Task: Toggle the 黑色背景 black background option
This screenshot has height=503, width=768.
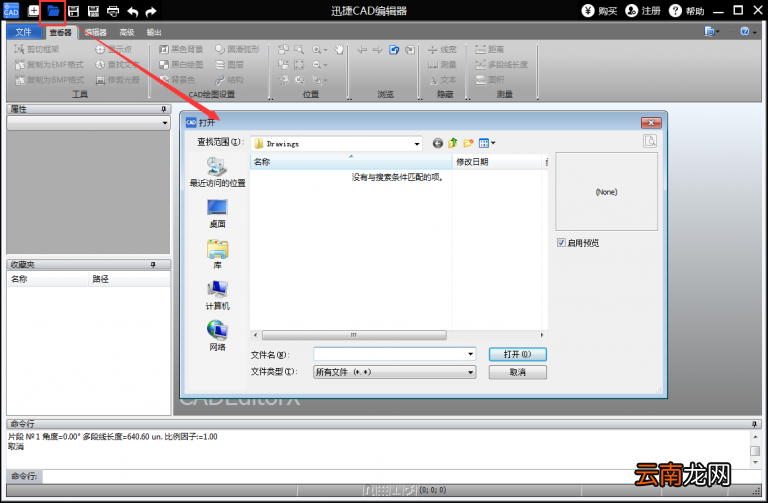Action: 181,49
